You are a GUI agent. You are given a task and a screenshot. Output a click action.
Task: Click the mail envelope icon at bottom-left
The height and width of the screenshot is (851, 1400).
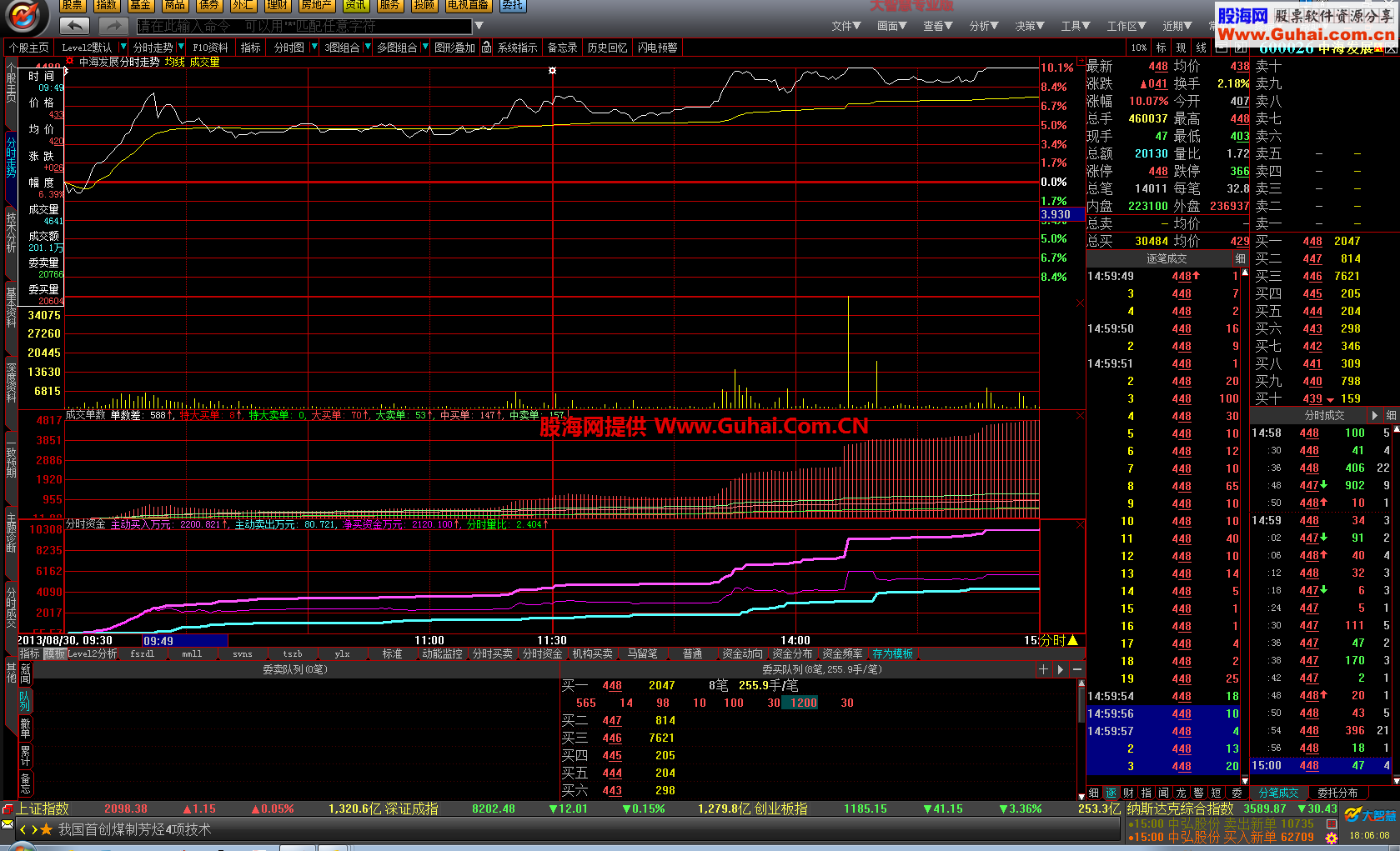pos(8,824)
